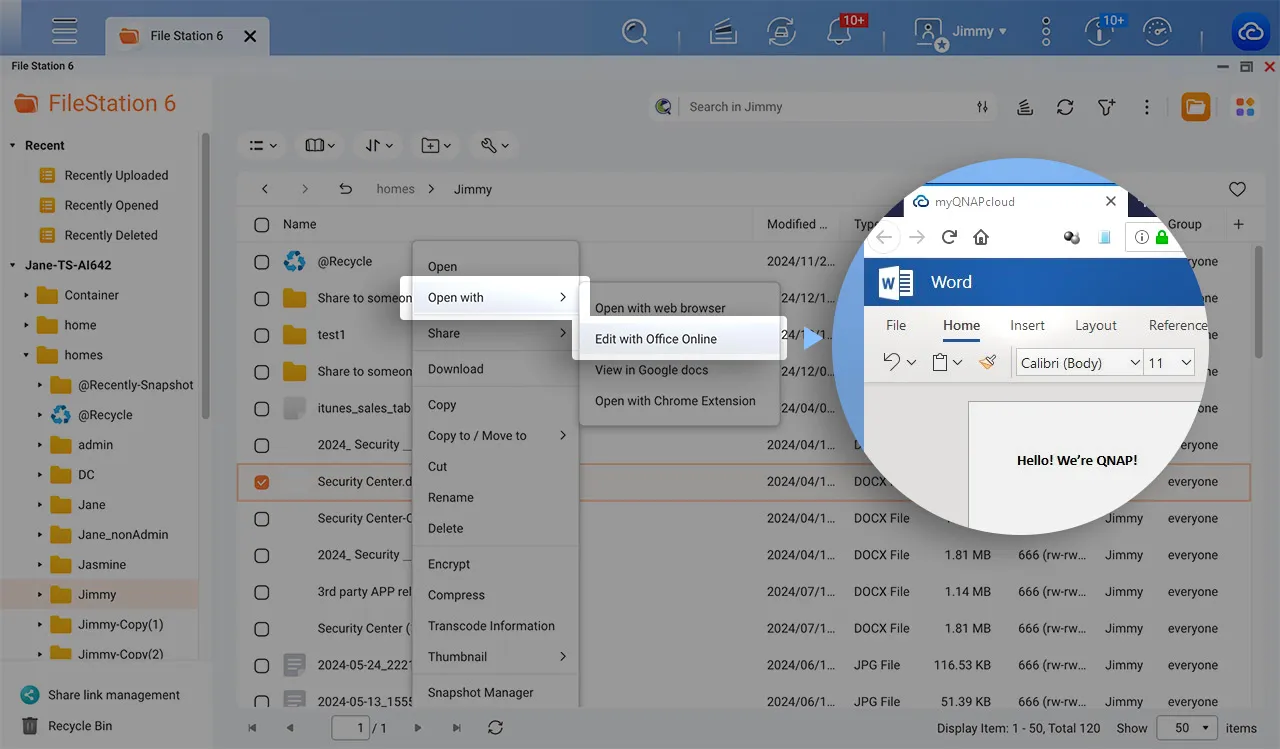1280x749 pixels.
Task: Toggle the select-all checkbox in Name header
Action: (261, 225)
